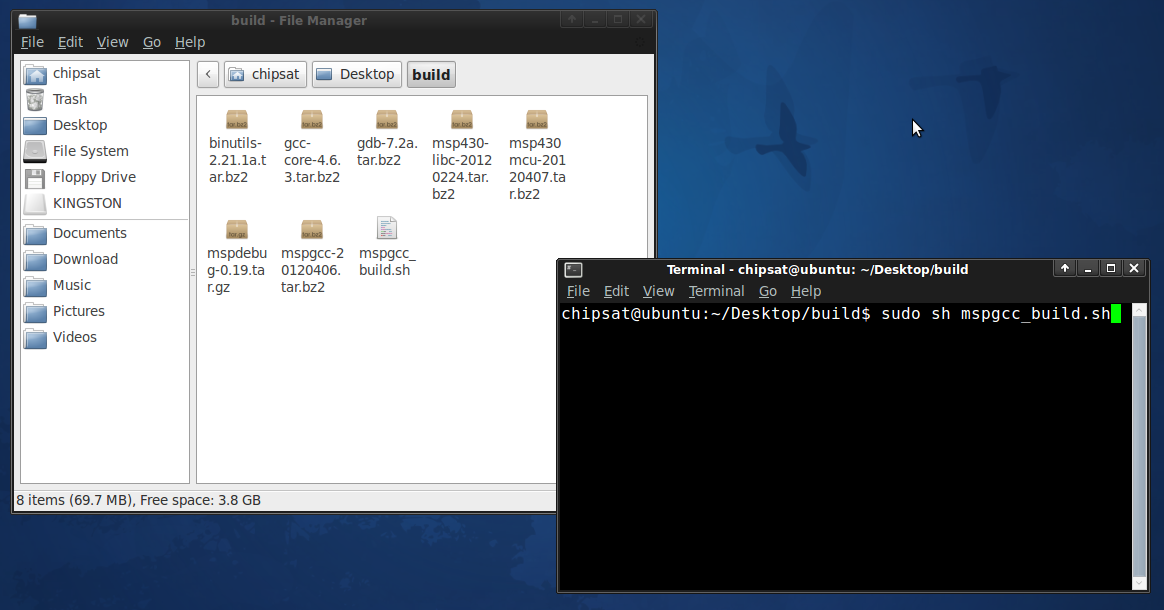Select gcc-core-4.6.3.tar.bz2 archive icon
The height and width of the screenshot is (610, 1164).
(312, 119)
